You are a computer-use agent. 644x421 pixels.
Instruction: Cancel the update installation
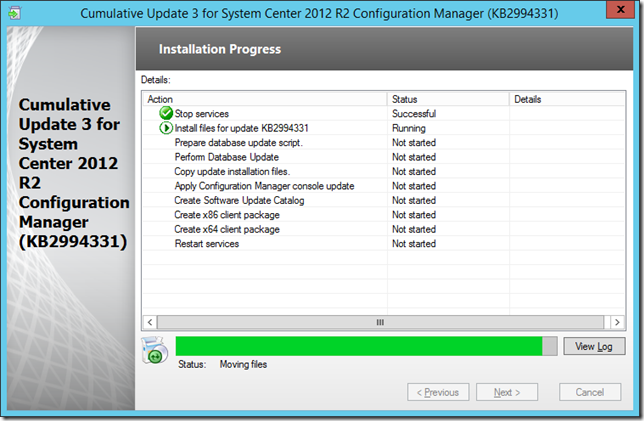(x=590, y=392)
